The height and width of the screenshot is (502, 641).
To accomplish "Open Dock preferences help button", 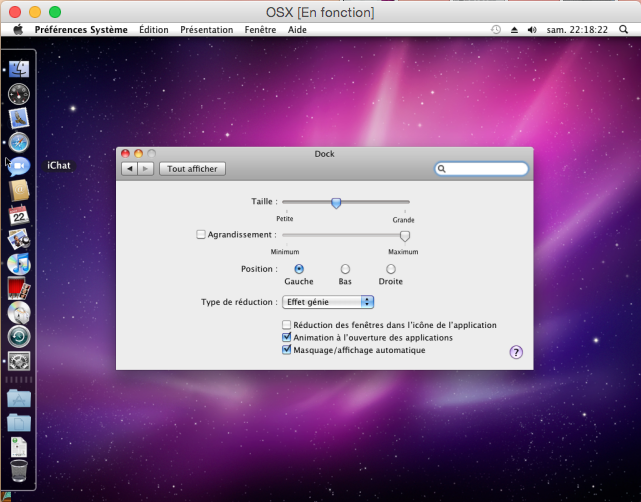I will pyautogui.click(x=516, y=352).
